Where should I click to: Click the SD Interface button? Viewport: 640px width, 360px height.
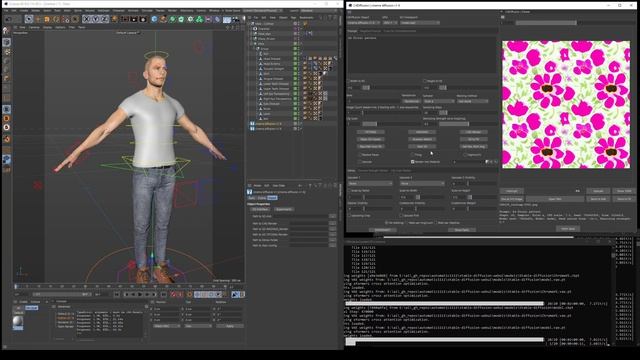point(260,209)
